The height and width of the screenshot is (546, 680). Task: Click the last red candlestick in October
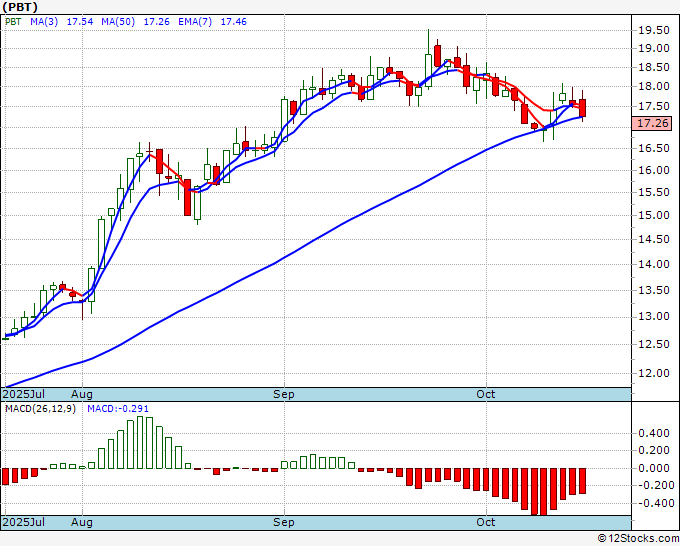(582, 108)
